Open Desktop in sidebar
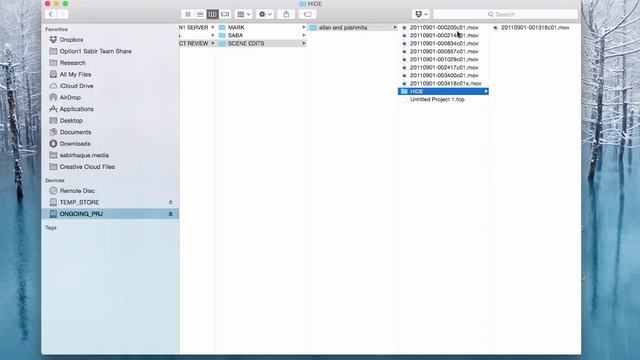The image size is (640, 360). 71,120
